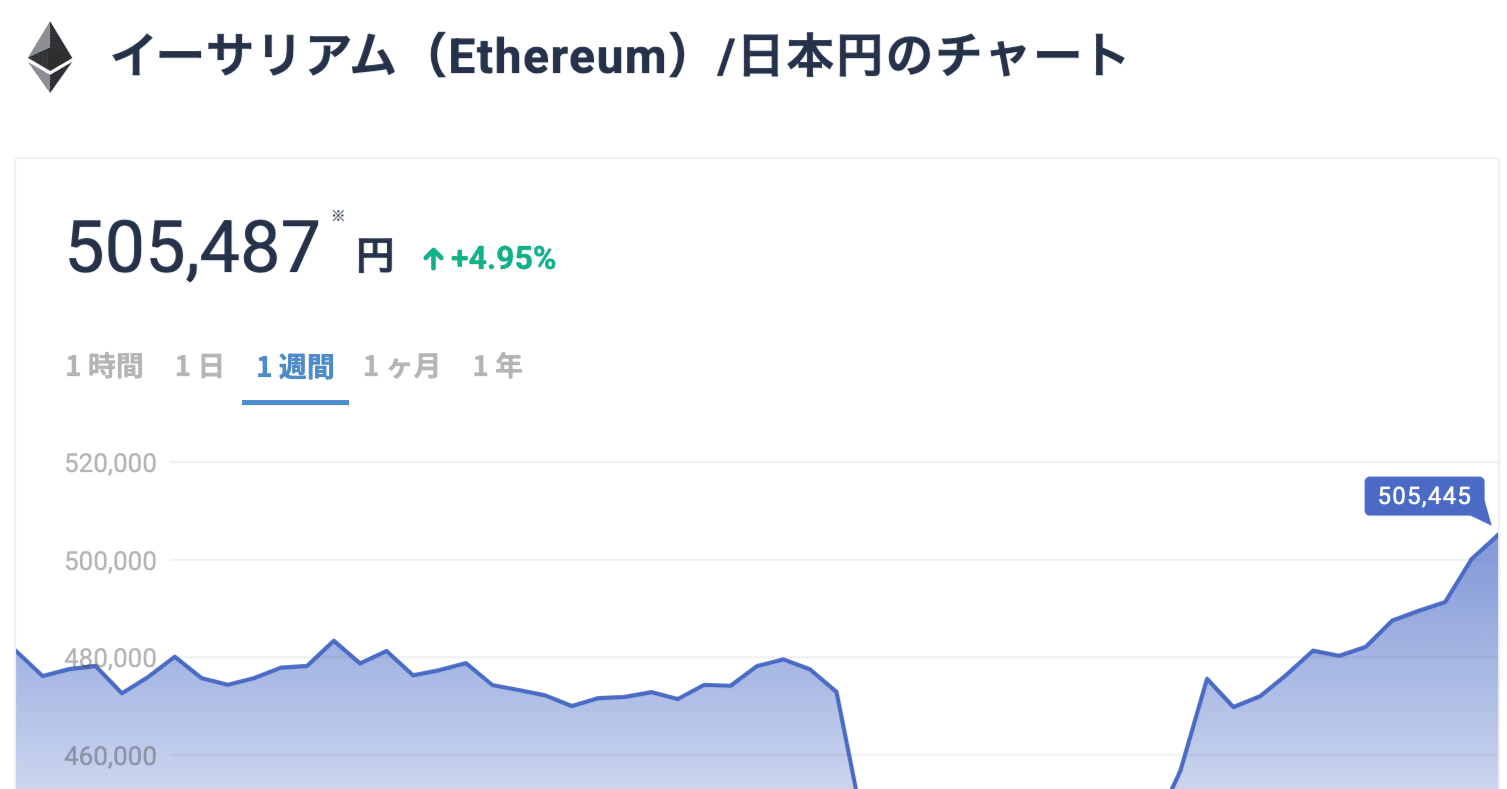Switch to the 1日 time range tab
The width and height of the screenshot is (1507, 789).
point(198,366)
